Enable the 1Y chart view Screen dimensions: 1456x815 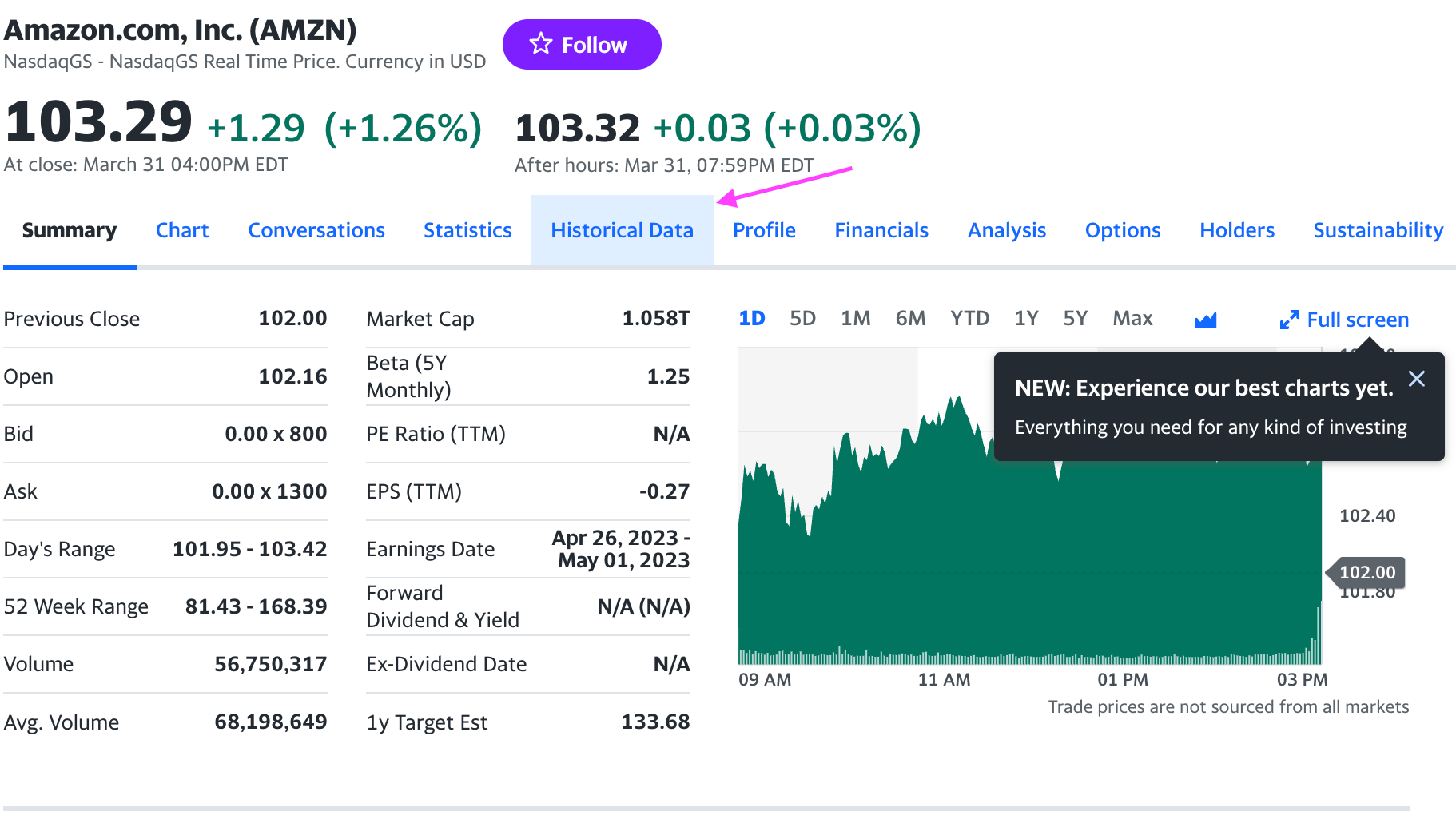click(1026, 317)
